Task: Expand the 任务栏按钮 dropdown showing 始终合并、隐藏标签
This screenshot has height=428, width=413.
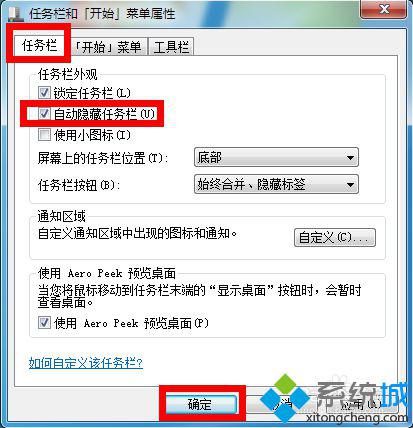Action: pyautogui.click(x=276, y=184)
